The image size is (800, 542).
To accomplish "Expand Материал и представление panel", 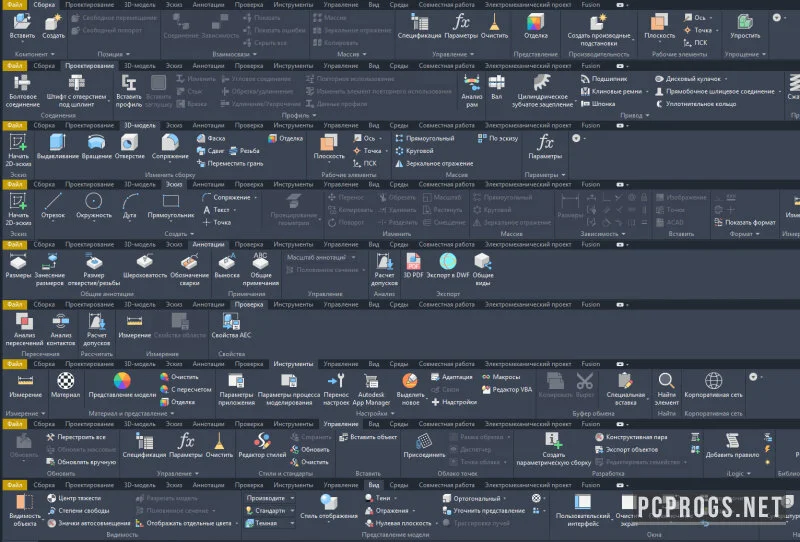I will [x=131, y=414].
